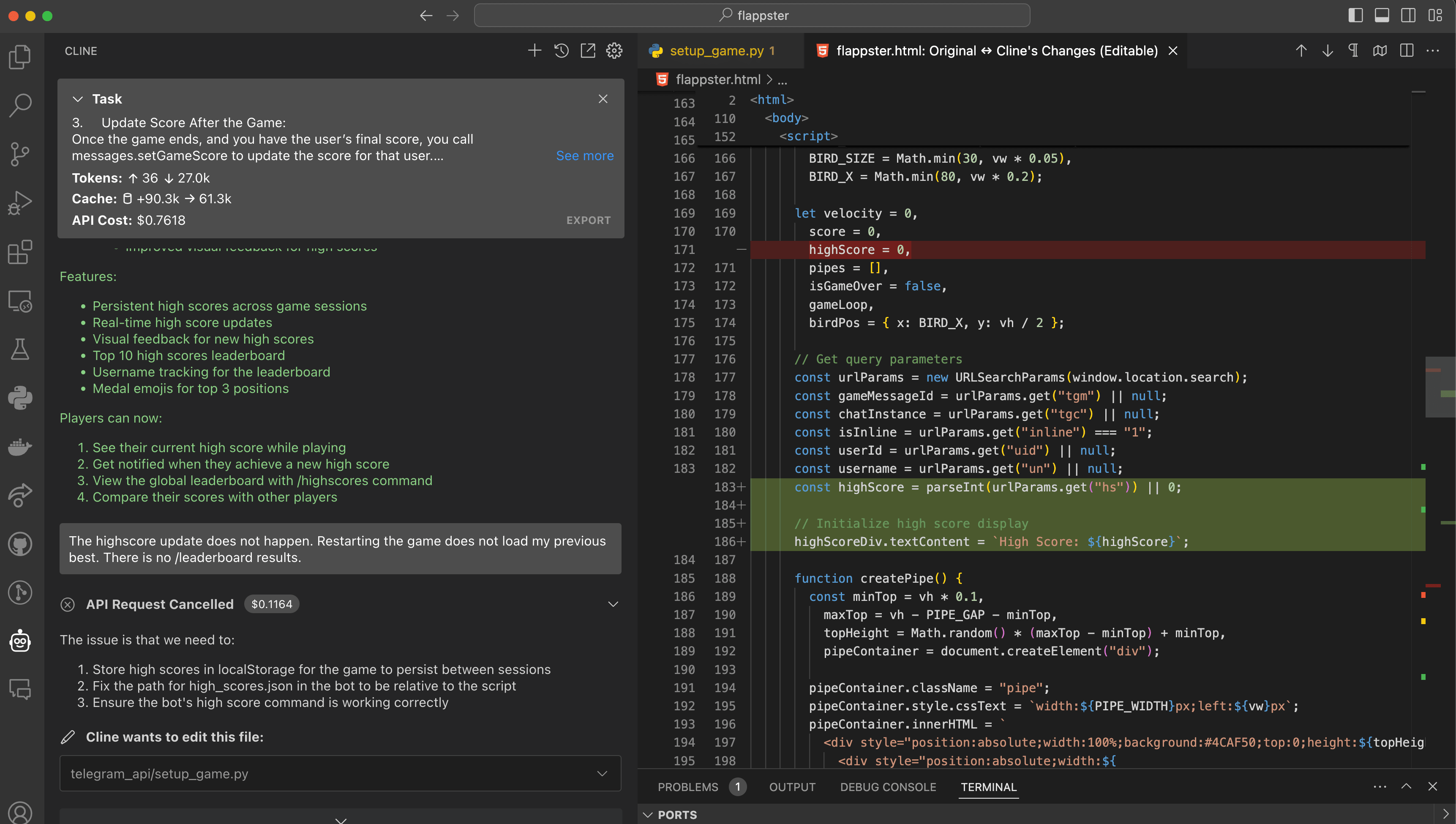This screenshot has height=824, width=1456.
Task: Start a new Cline task with plus icon
Action: (534, 51)
